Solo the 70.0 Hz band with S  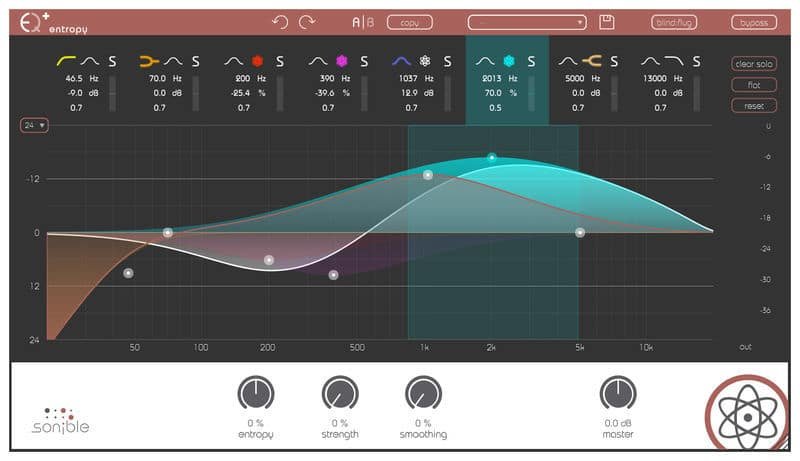195,62
